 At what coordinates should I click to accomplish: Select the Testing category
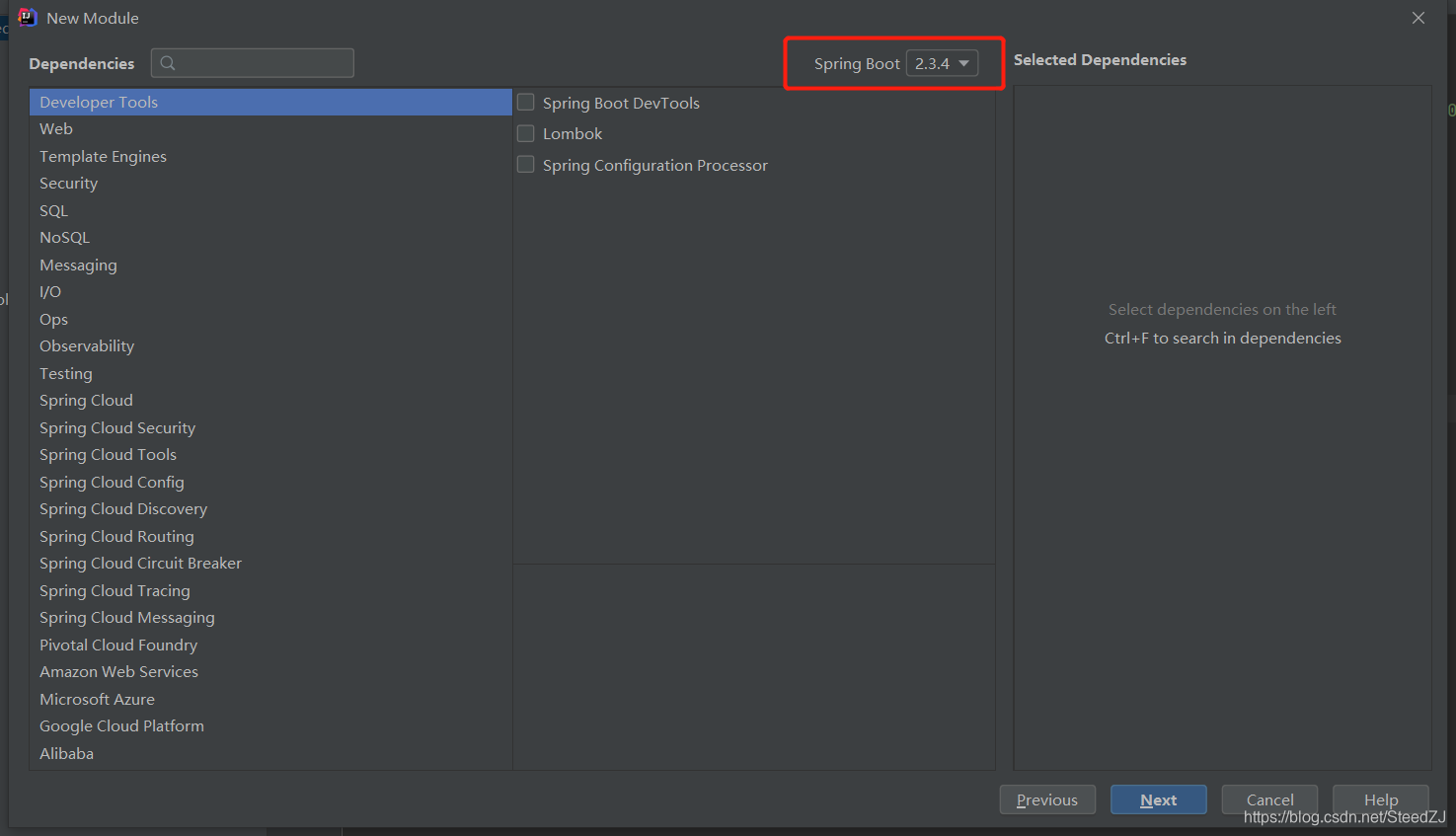[x=270, y=374]
